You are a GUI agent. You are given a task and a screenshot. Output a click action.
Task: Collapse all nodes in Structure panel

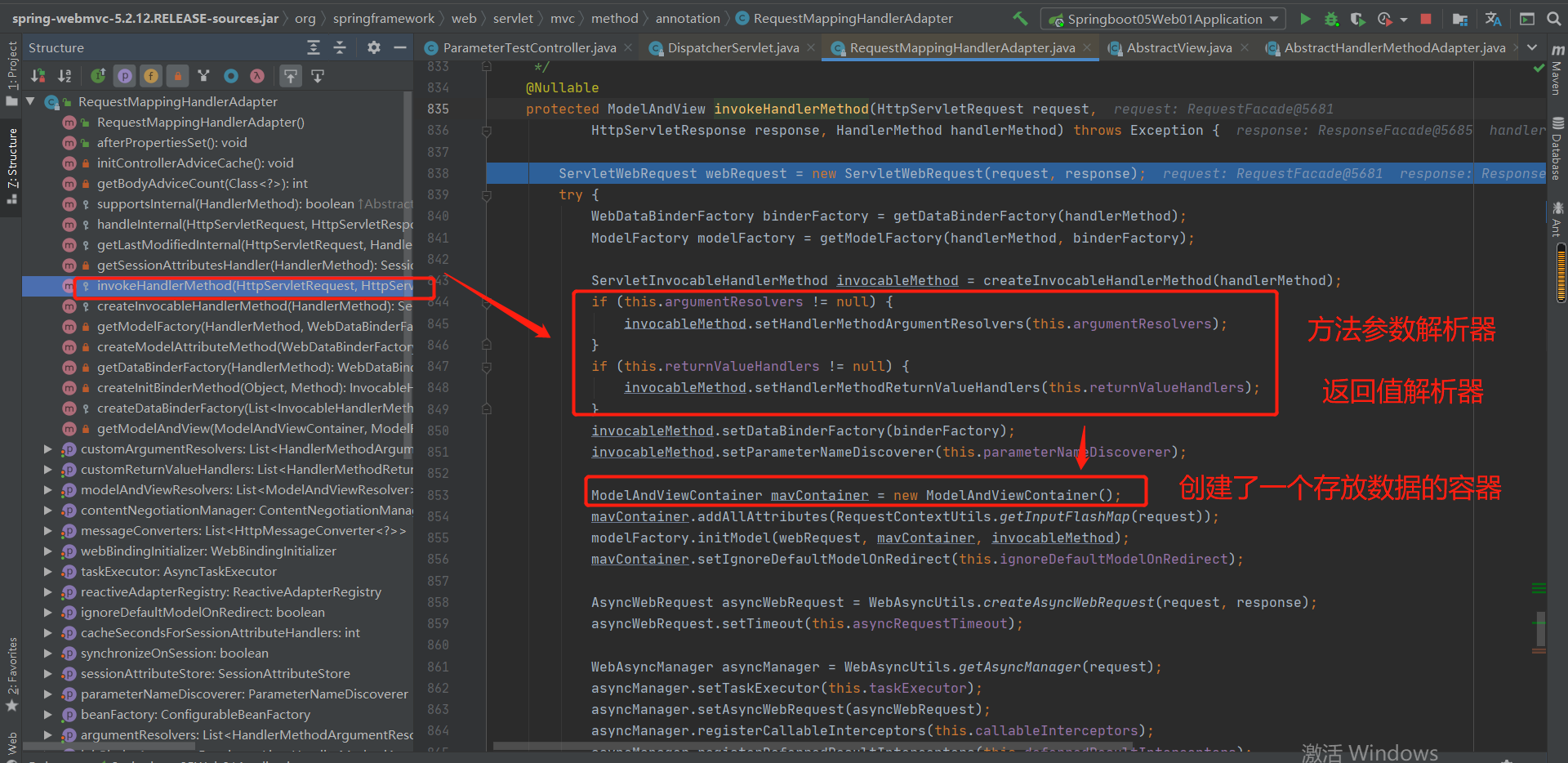[x=340, y=47]
